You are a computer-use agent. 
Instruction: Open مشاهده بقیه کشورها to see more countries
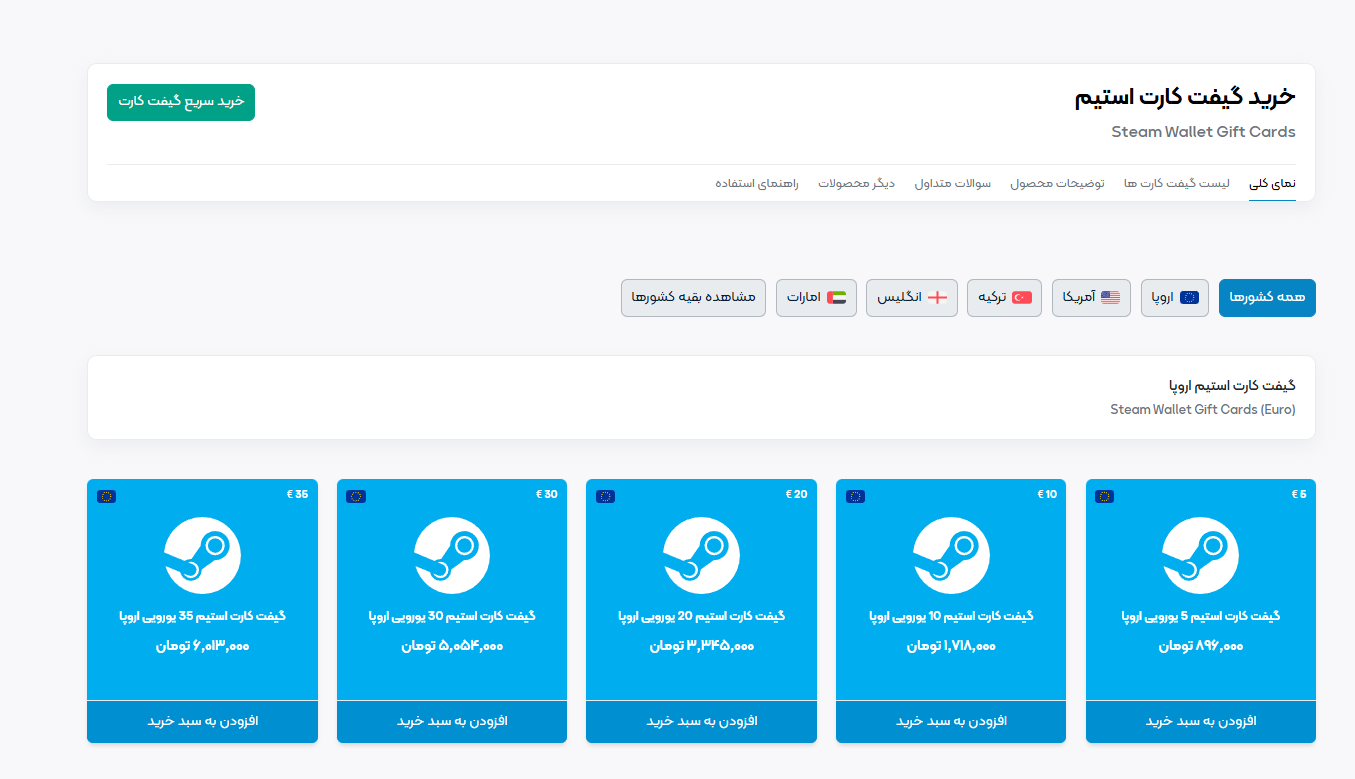pyautogui.click(x=693, y=297)
